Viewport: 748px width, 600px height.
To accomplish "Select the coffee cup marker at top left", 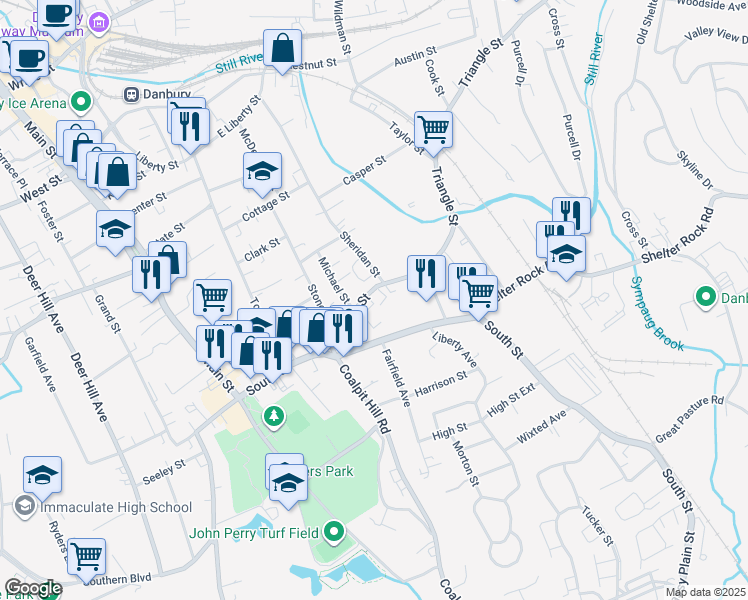I will click(59, 14).
